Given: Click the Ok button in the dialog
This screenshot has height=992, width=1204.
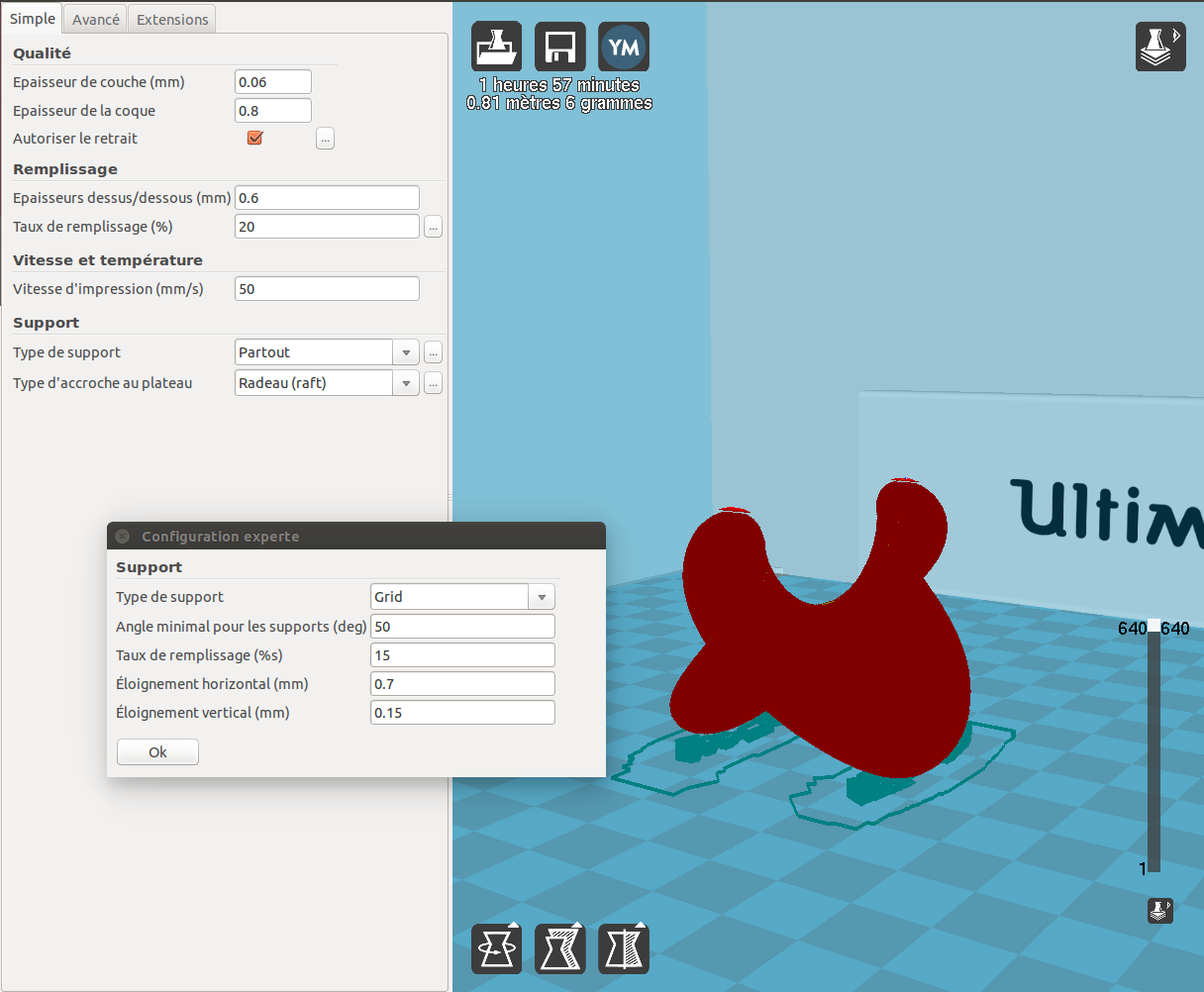Looking at the screenshot, I should (157, 752).
